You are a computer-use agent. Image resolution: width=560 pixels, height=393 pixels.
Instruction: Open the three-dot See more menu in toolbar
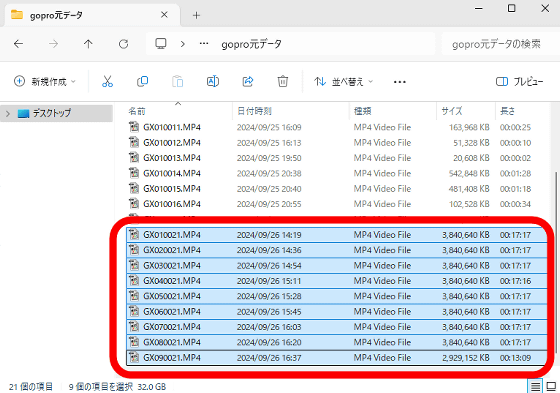coord(399,82)
